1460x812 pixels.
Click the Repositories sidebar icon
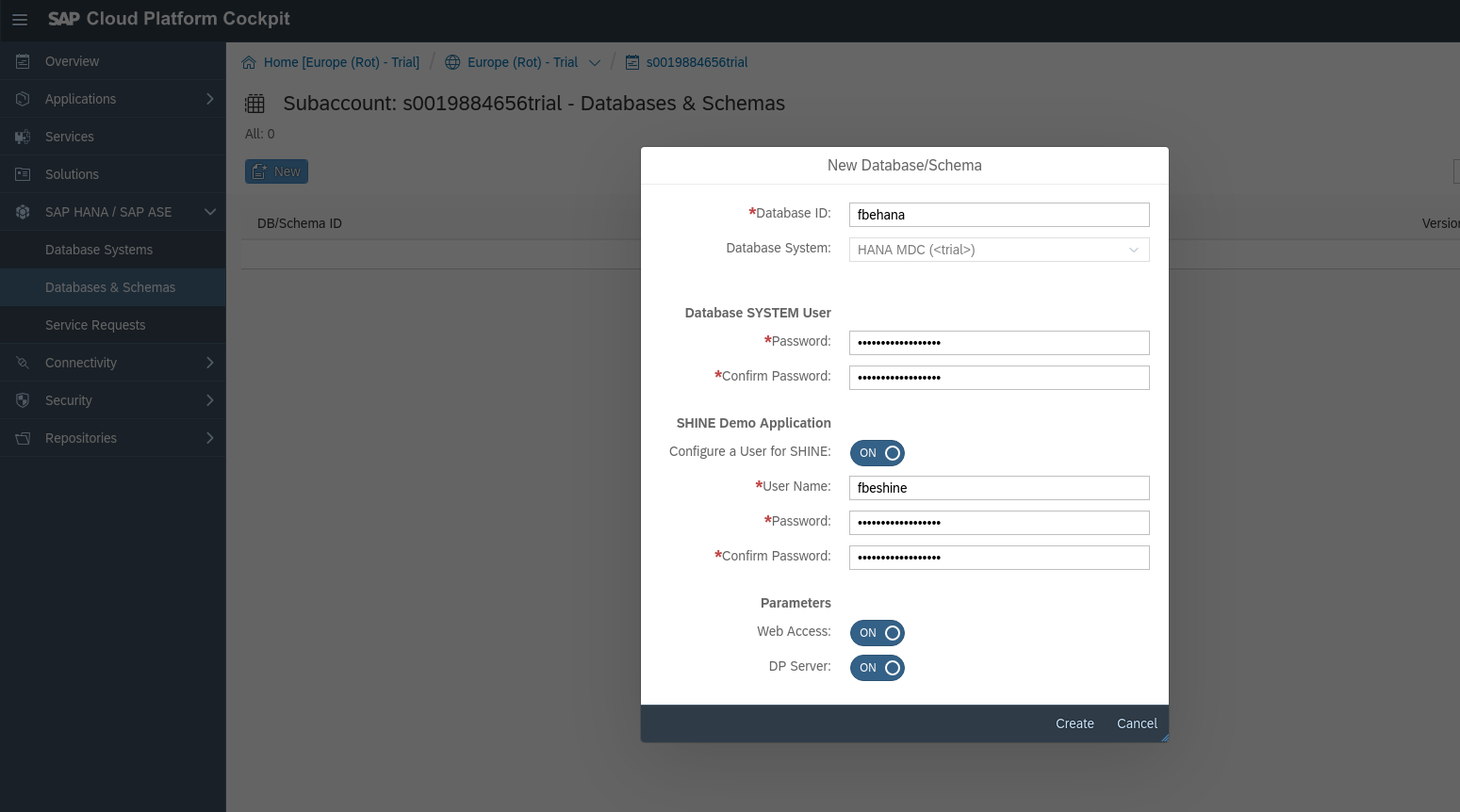pyautogui.click(x=23, y=438)
